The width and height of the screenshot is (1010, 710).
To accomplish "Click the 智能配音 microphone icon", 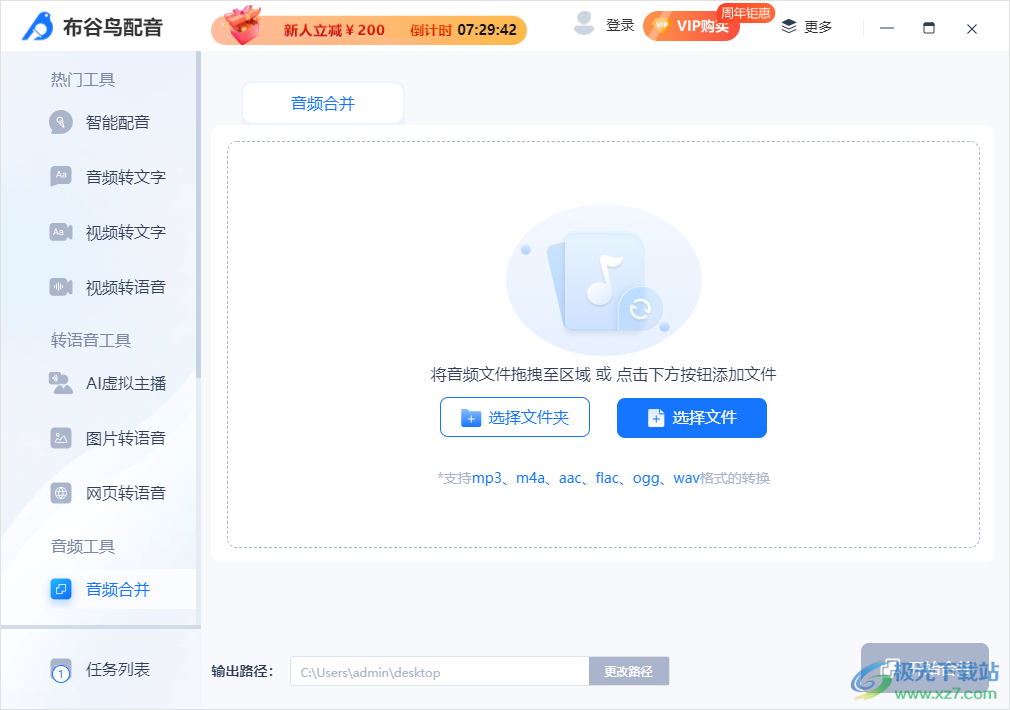I will (61, 123).
